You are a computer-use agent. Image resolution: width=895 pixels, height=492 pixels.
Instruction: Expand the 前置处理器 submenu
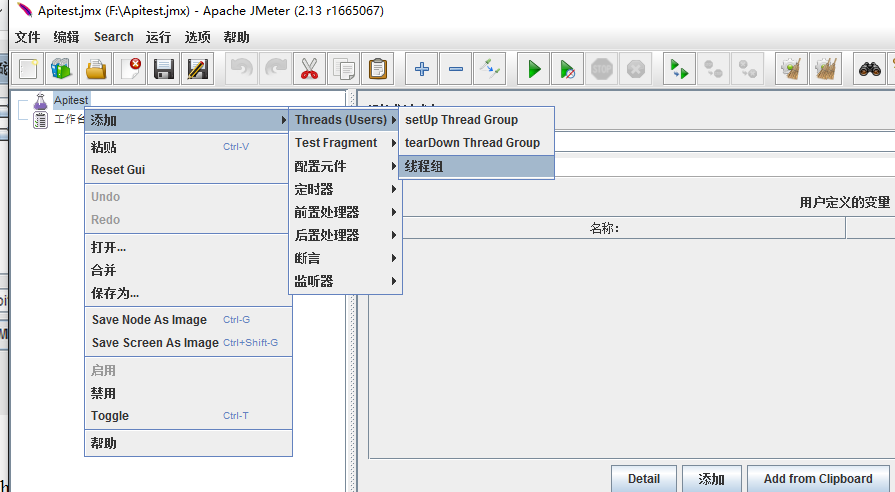tap(345, 212)
